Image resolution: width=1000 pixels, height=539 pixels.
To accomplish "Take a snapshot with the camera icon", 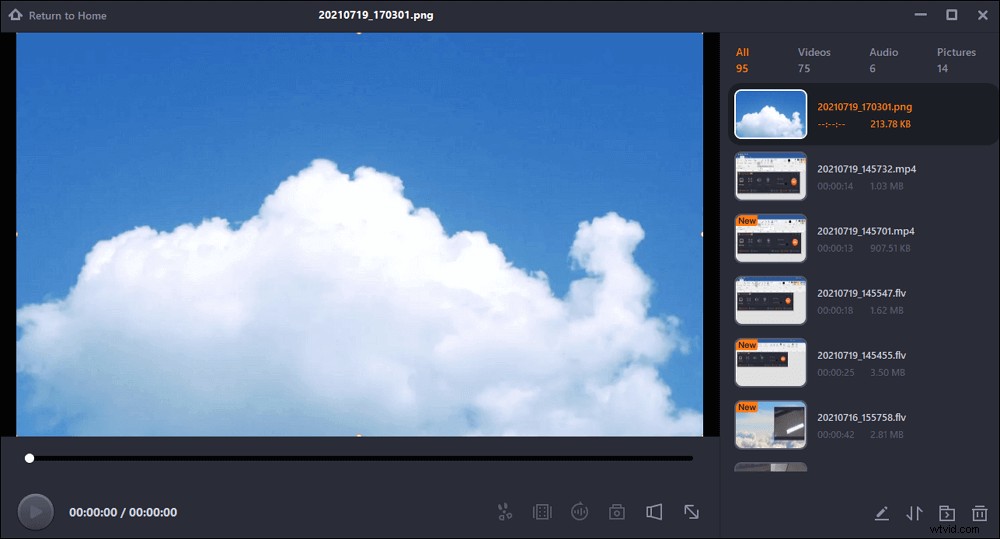I will (617, 512).
